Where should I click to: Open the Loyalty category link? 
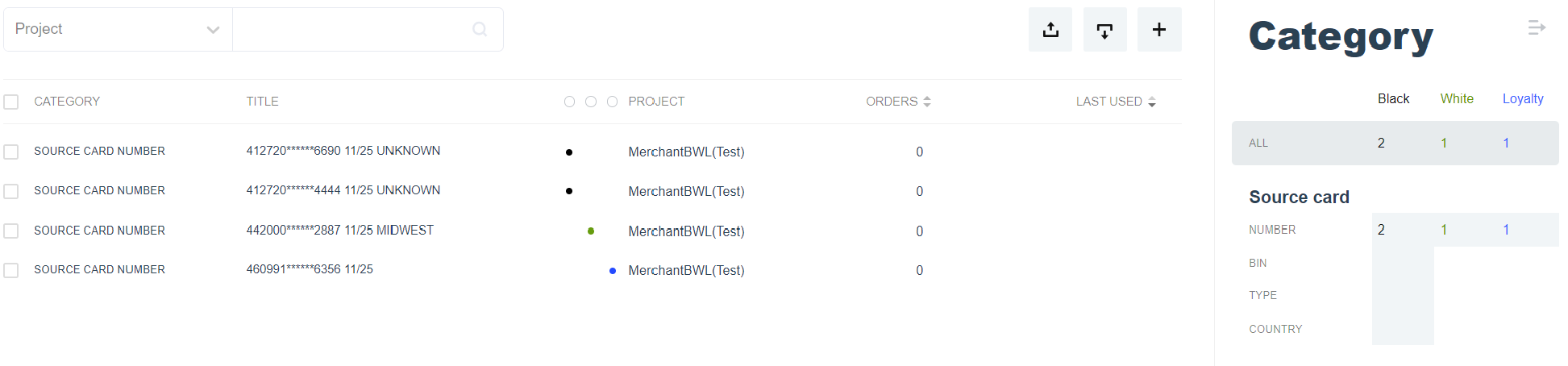point(1523,98)
